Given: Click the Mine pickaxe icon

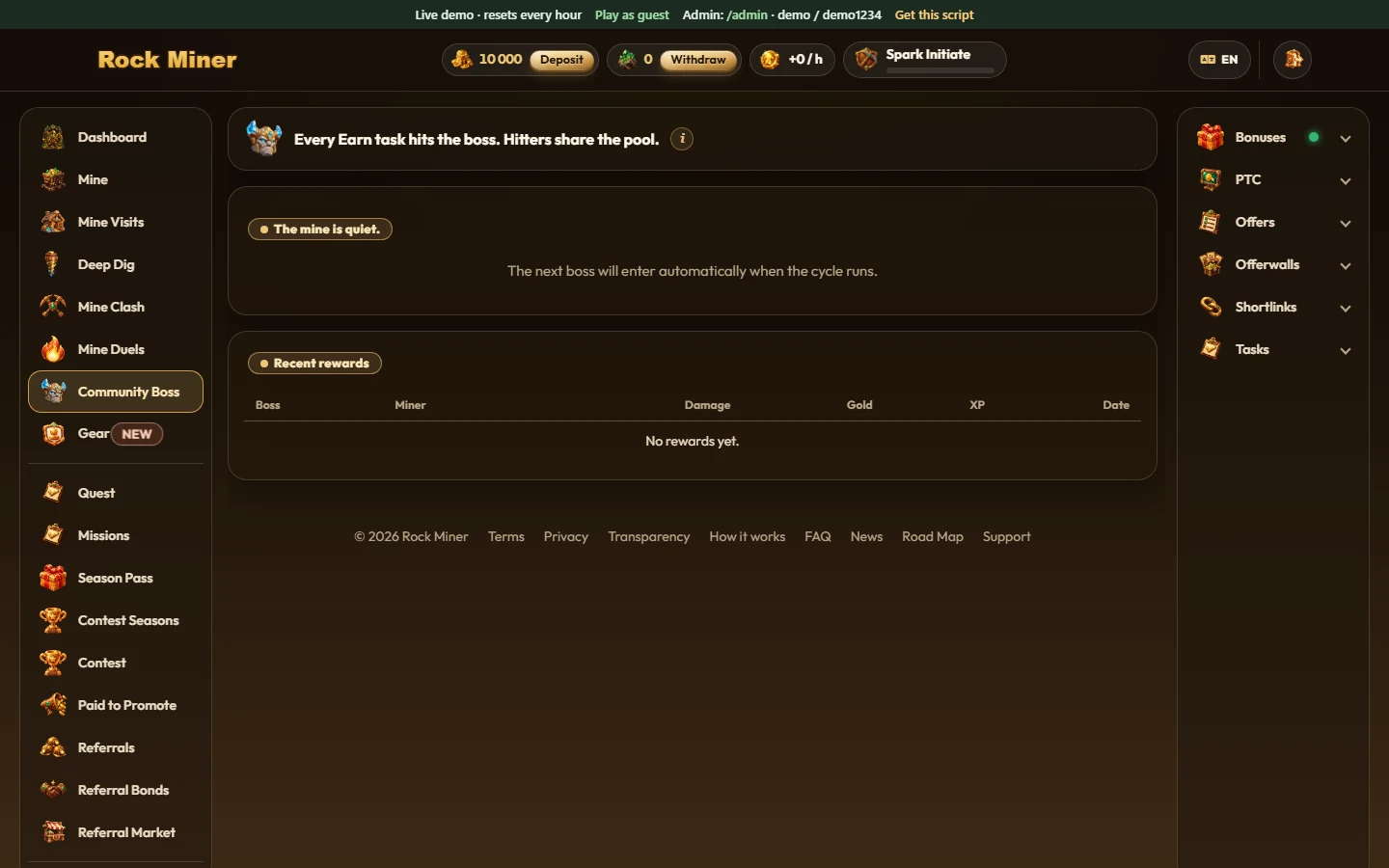Looking at the screenshot, I should click(53, 179).
